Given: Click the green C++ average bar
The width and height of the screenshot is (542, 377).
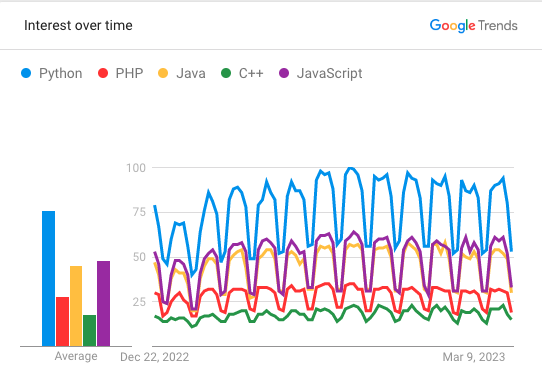Looking at the screenshot, I should coord(90,330).
